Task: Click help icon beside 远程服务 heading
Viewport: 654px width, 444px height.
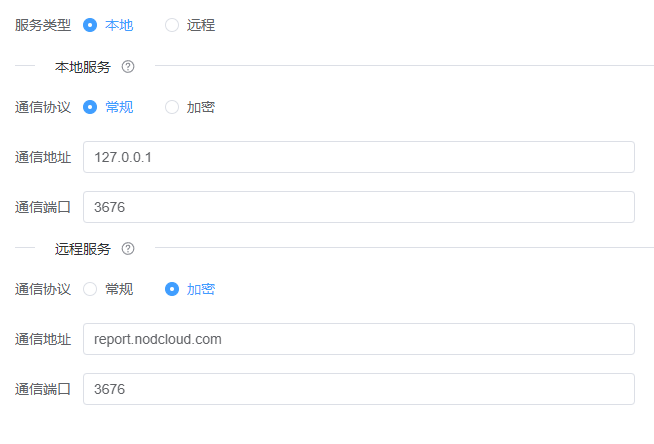Action: click(127, 249)
